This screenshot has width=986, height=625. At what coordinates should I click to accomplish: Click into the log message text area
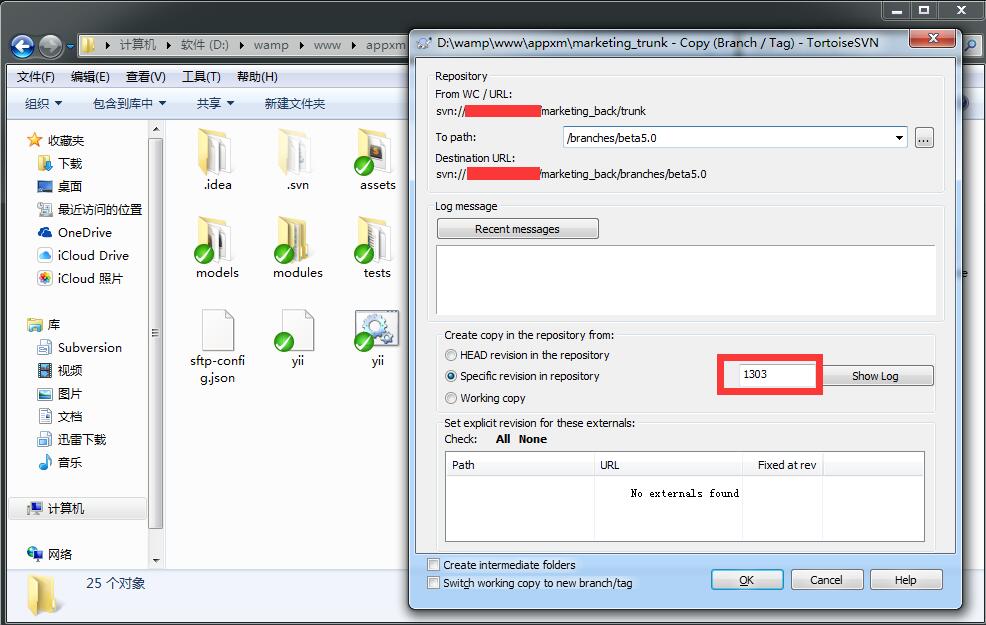tap(685, 280)
